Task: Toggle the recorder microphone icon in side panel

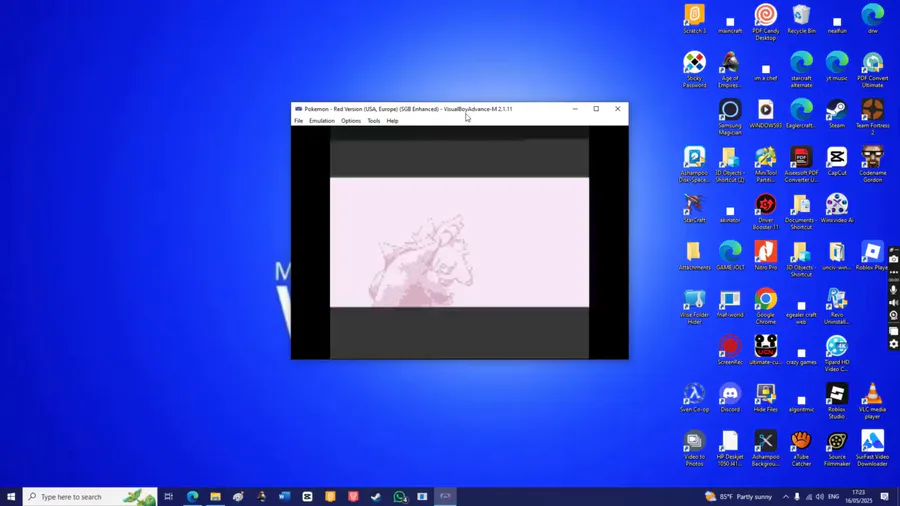Action: click(x=894, y=290)
